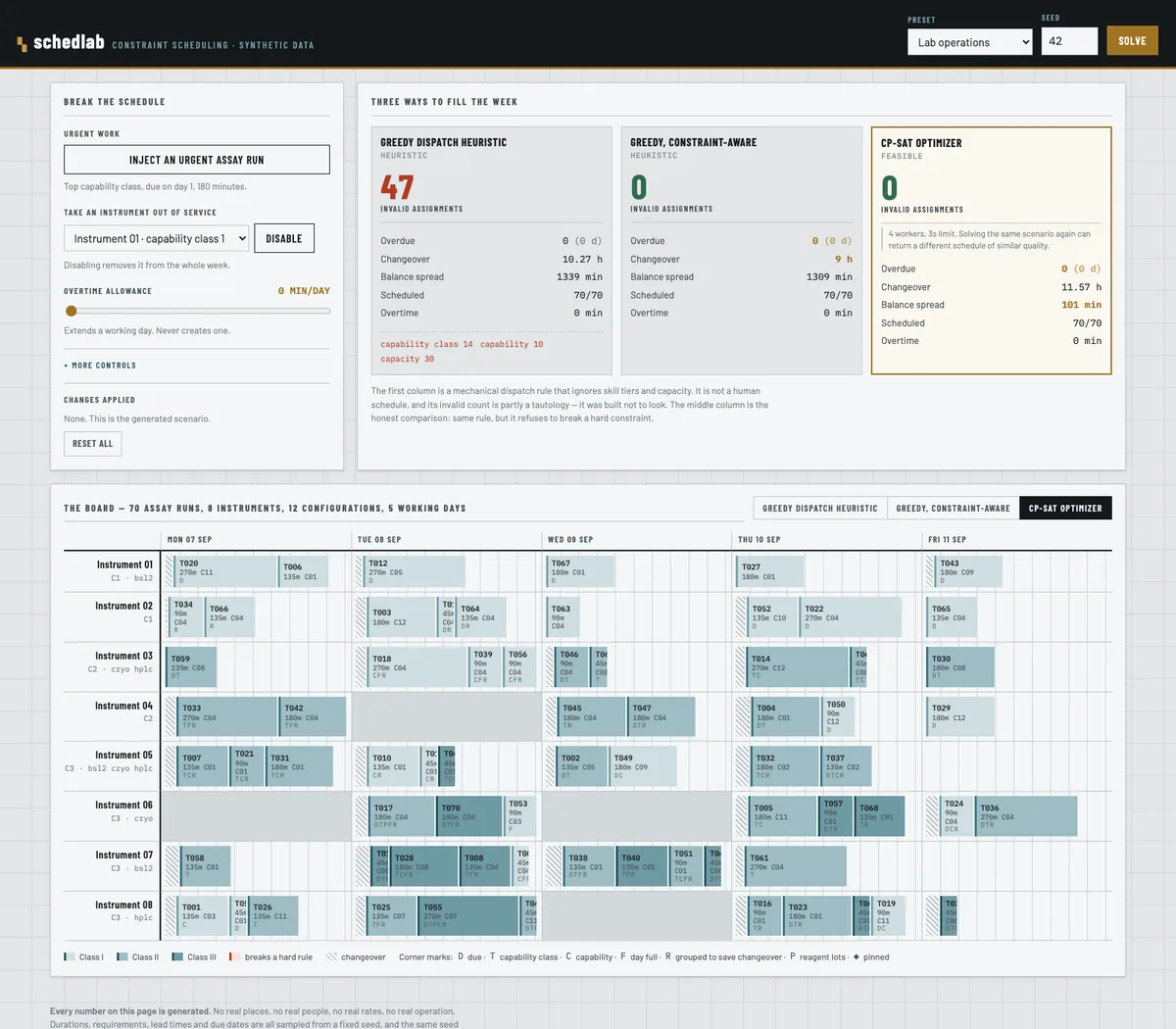Click task block T055 on Instrument 08
1176x1029 pixels.
[469, 916]
